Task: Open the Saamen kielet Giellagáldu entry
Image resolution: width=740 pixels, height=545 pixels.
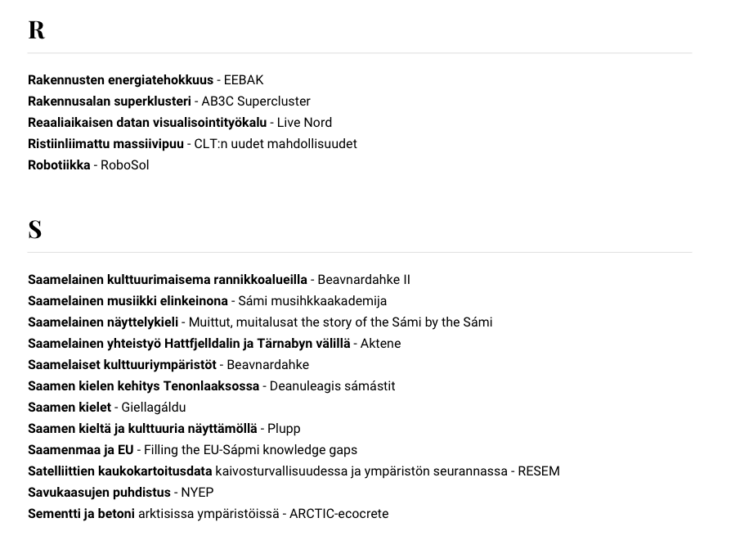Action: tap(107, 407)
